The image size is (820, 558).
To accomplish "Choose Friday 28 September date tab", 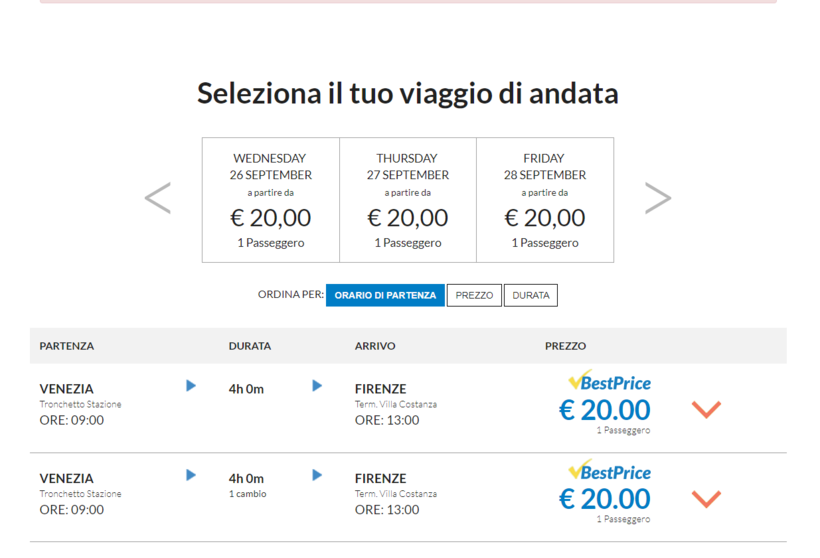I will point(544,200).
